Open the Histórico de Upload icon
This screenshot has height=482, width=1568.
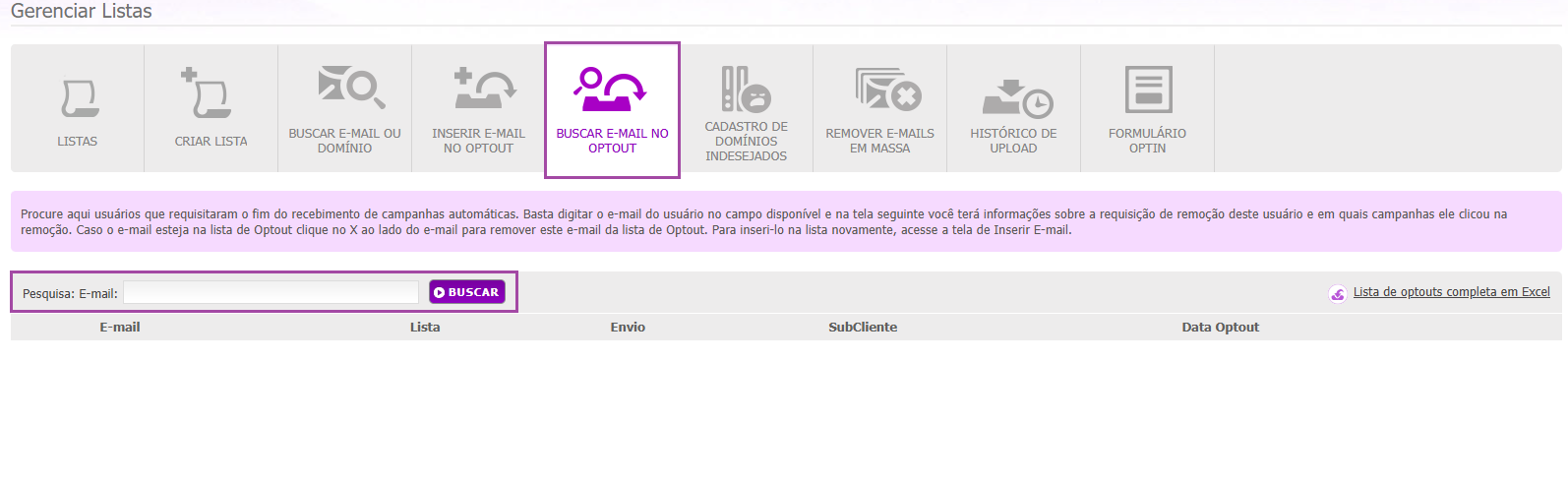pos(1018,98)
